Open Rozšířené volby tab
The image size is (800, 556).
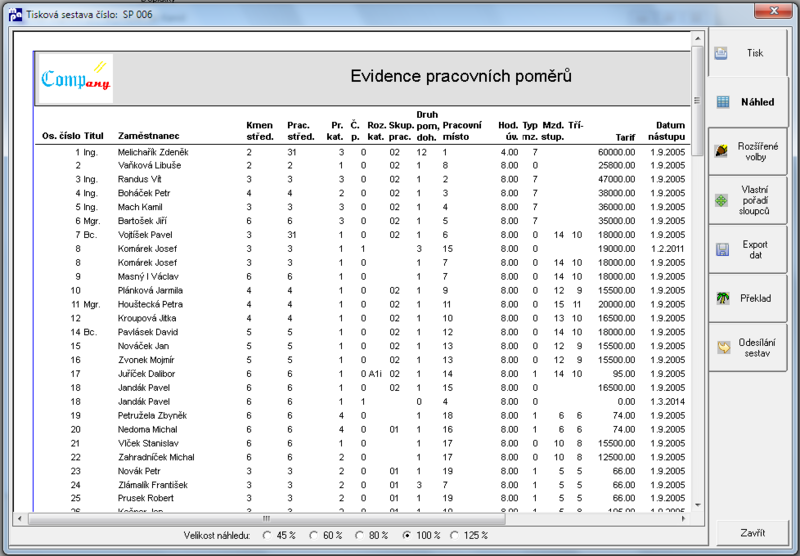pyautogui.click(x=747, y=151)
